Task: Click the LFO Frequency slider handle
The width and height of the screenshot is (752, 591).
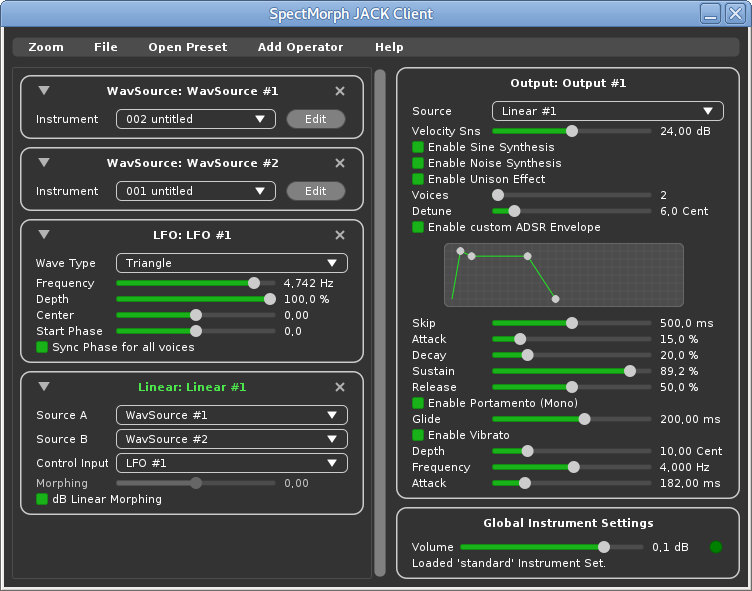Action: pyautogui.click(x=254, y=283)
